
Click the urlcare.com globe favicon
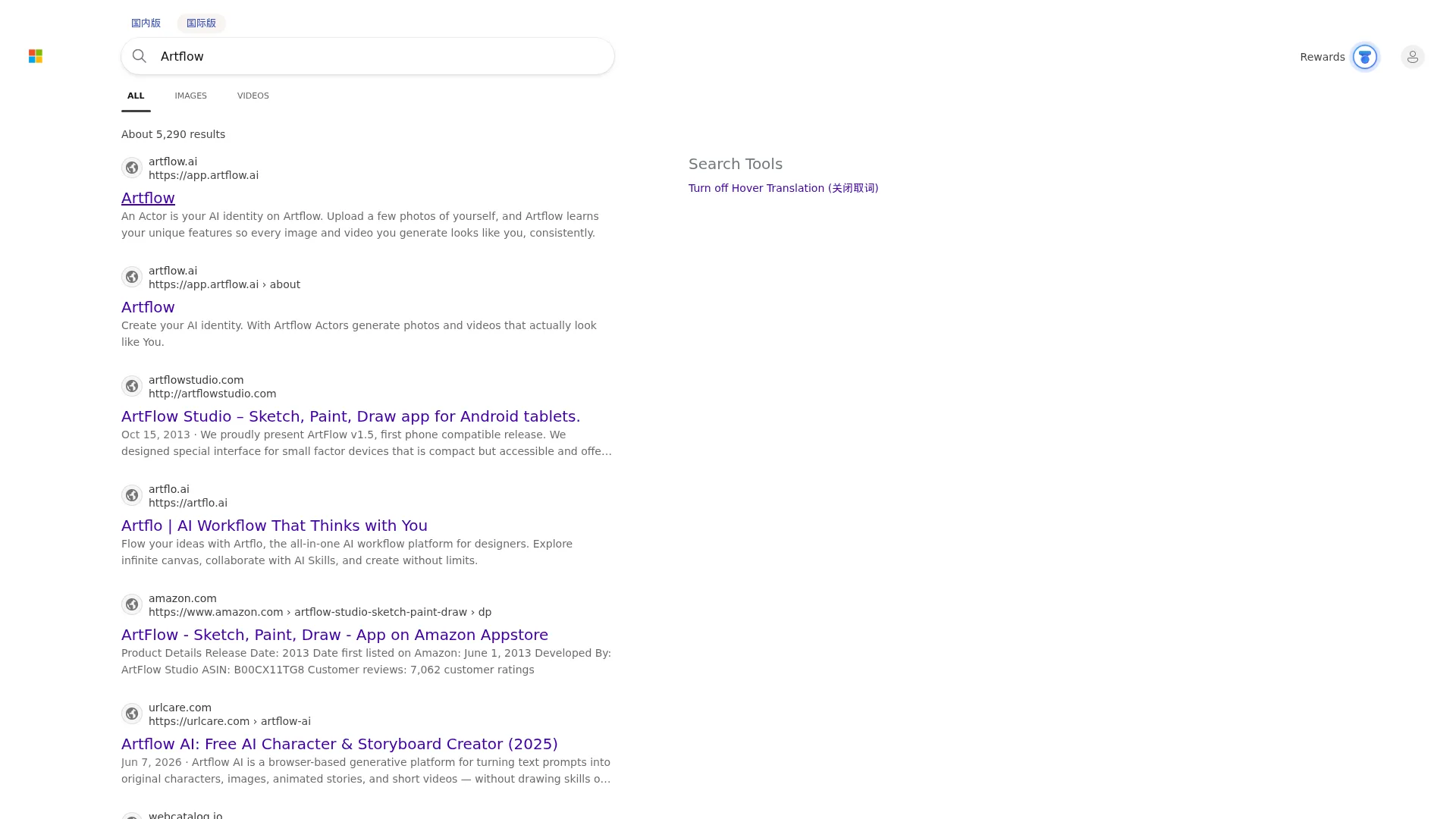pos(132,714)
